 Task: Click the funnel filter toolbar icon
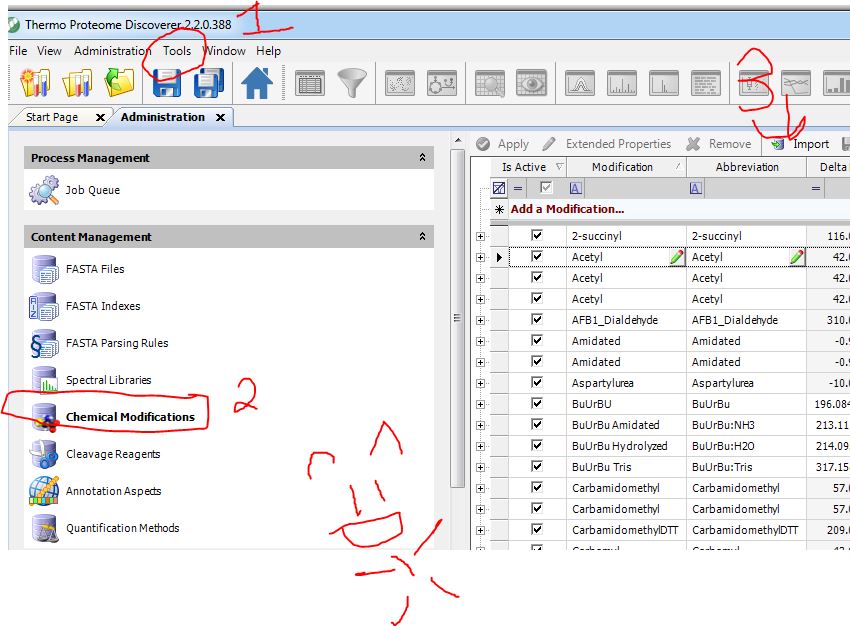point(352,83)
